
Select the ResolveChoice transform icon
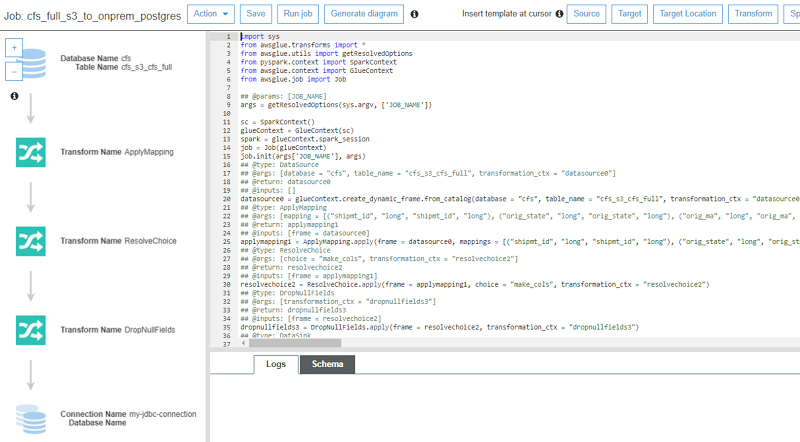[x=31, y=241]
